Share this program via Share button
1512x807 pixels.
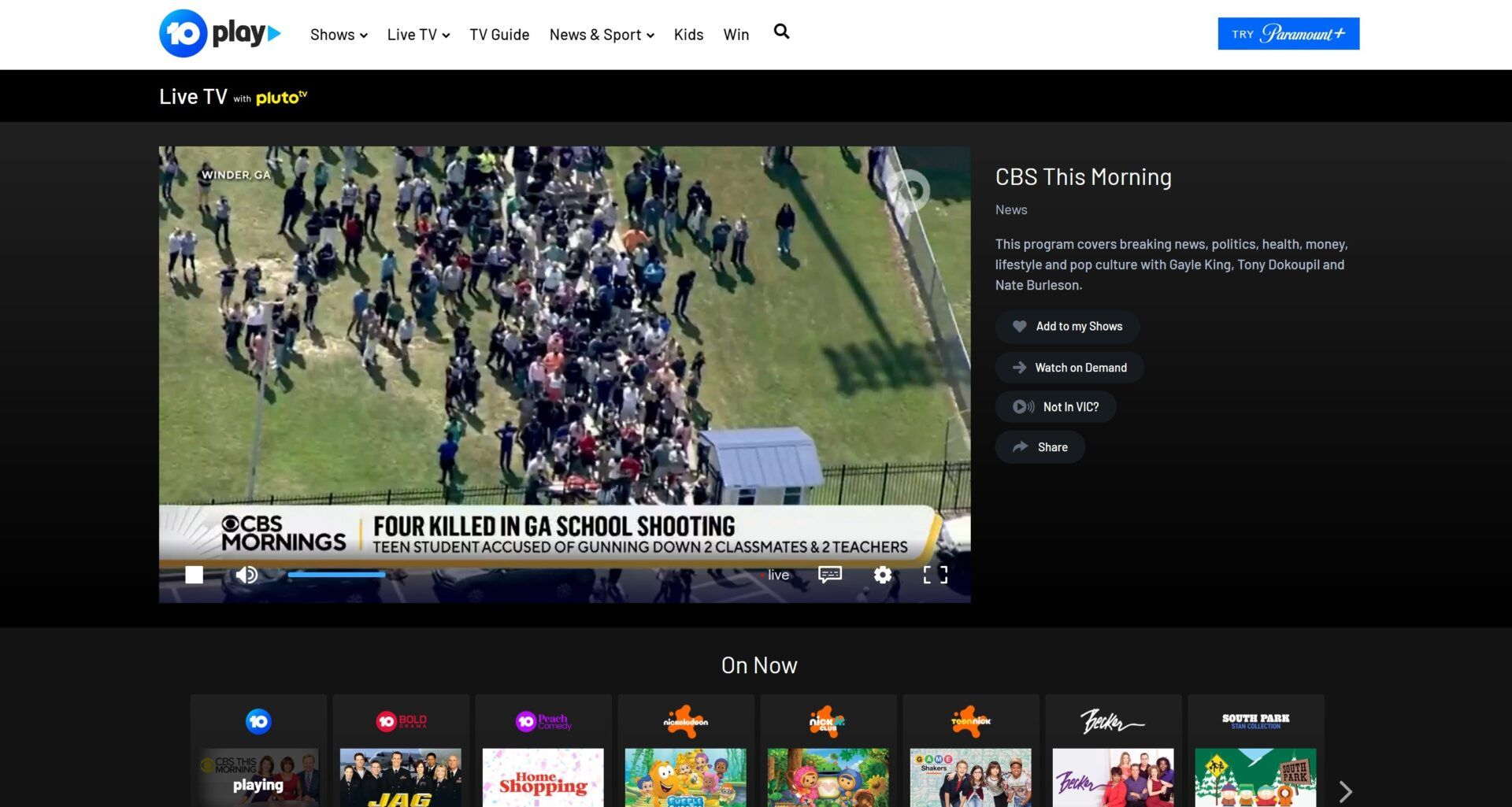click(x=1039, y=447)
